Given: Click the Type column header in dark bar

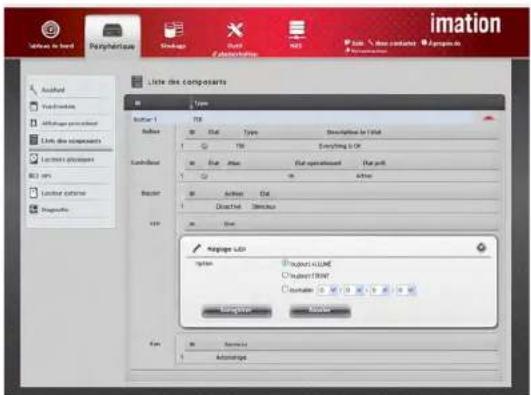Looking at the screenshot, I should (x=201, y=103).
